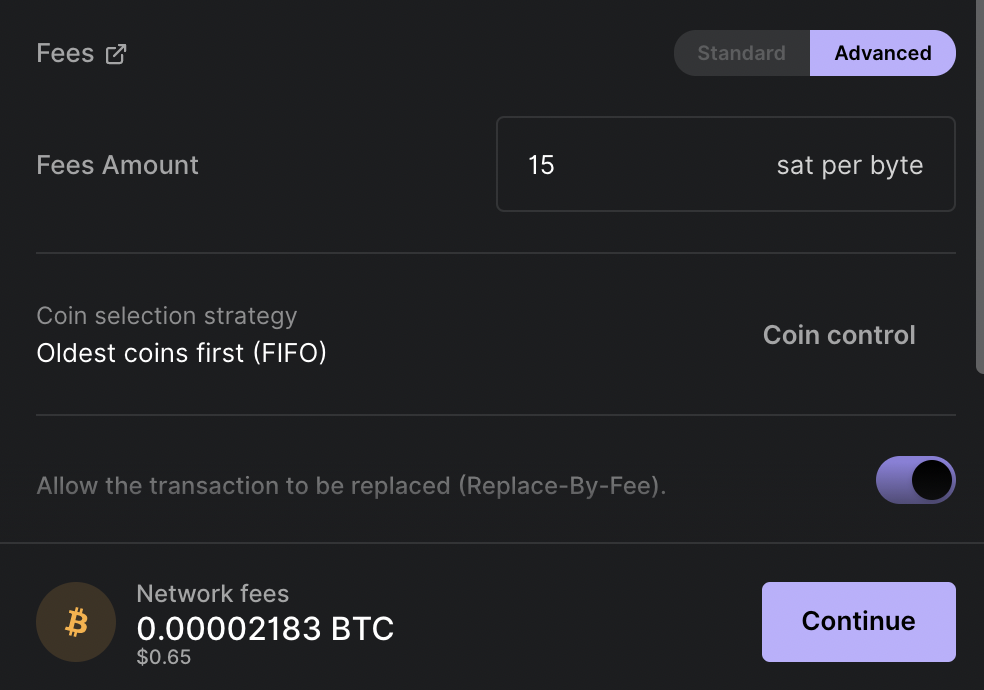
Task: Open the Oldest coins first (FIFO) strategy selector
Action: point(181,353)
